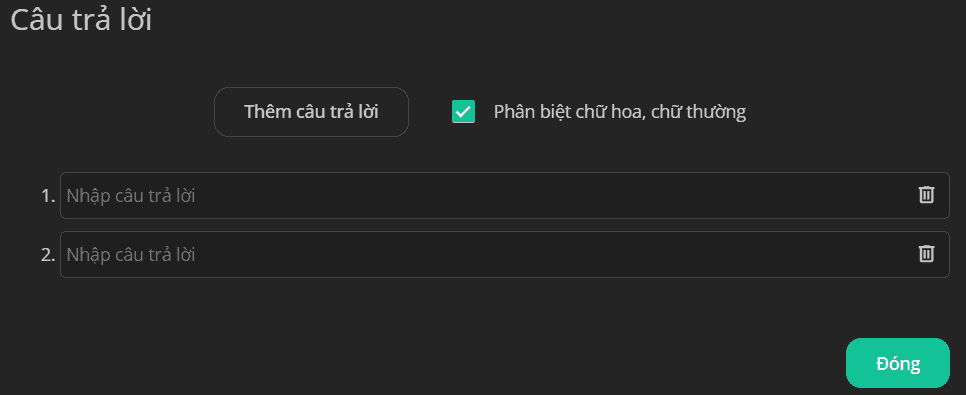Focus the second Nhập câu trả lời field

coord(505,255)
